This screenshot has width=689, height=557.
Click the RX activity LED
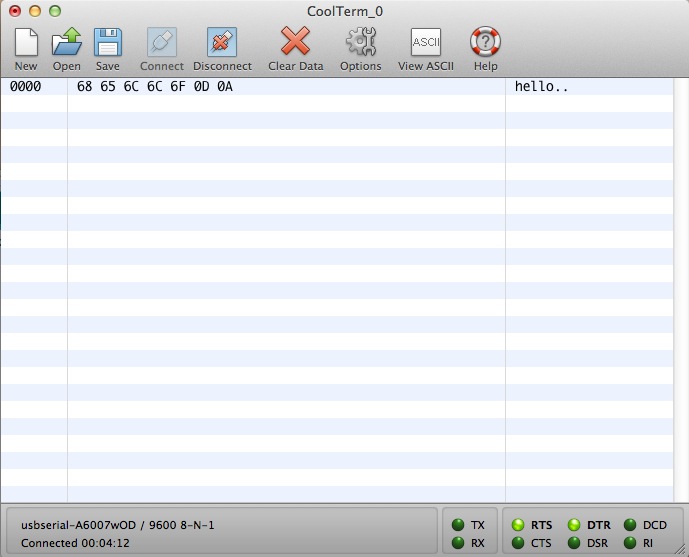point(458,543)
